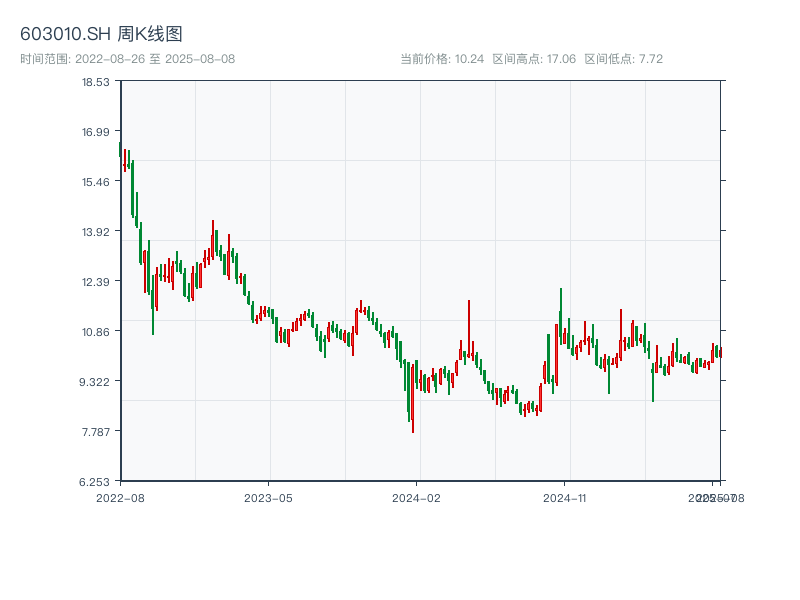Viewport: 800px width, 600px height.
Task: Click the overlapping 2025-07/08 x-axis label
Action: (x=715, y=497)
